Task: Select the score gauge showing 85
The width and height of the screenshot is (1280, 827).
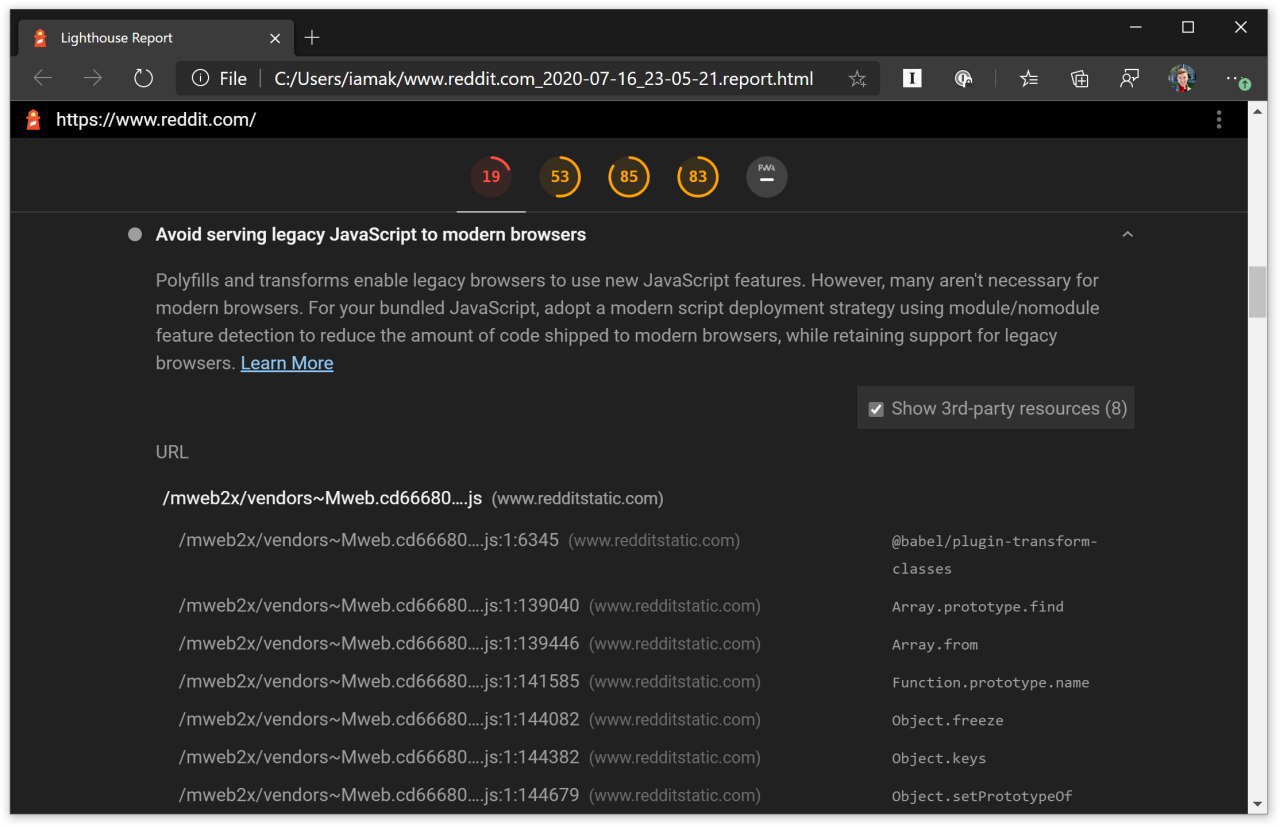Action: pyautogui.click(x=629, y=177)
